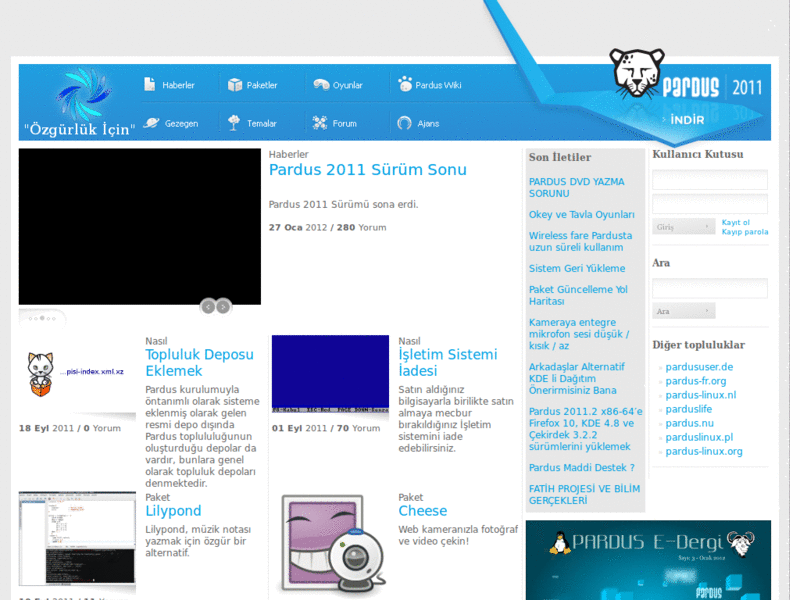Click the username field in Kullanıcı Kutusu

coord(710,180)
